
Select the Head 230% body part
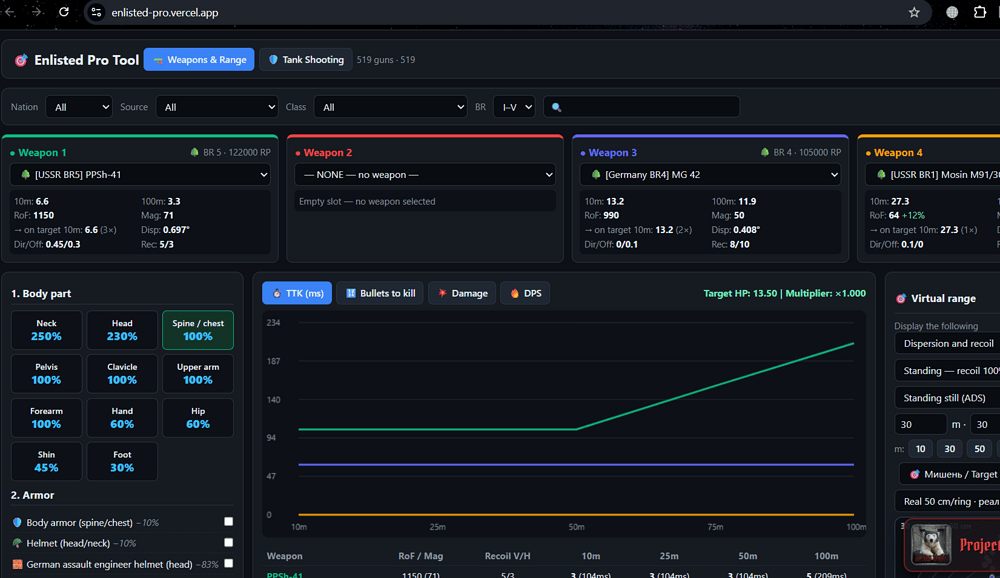pos(122,330)
